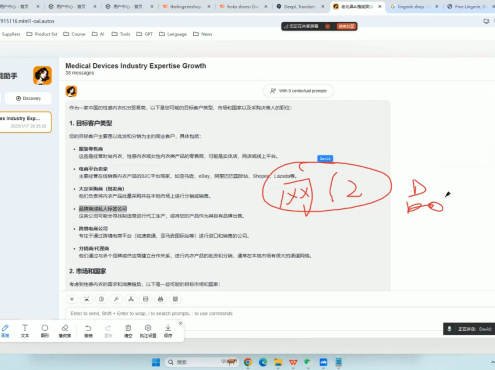Open the blue meeting app on the taskbar
The image size is (495, 370).
pyautogui.click(x=323, y=362)
